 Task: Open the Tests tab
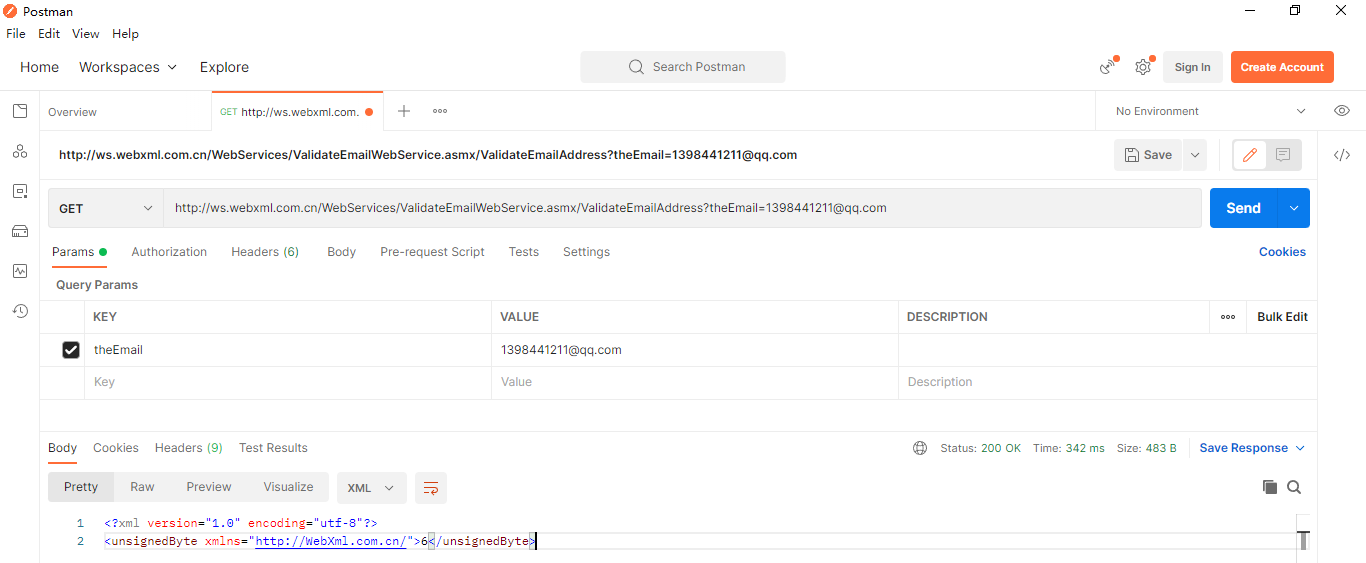(x=523, y=252)
